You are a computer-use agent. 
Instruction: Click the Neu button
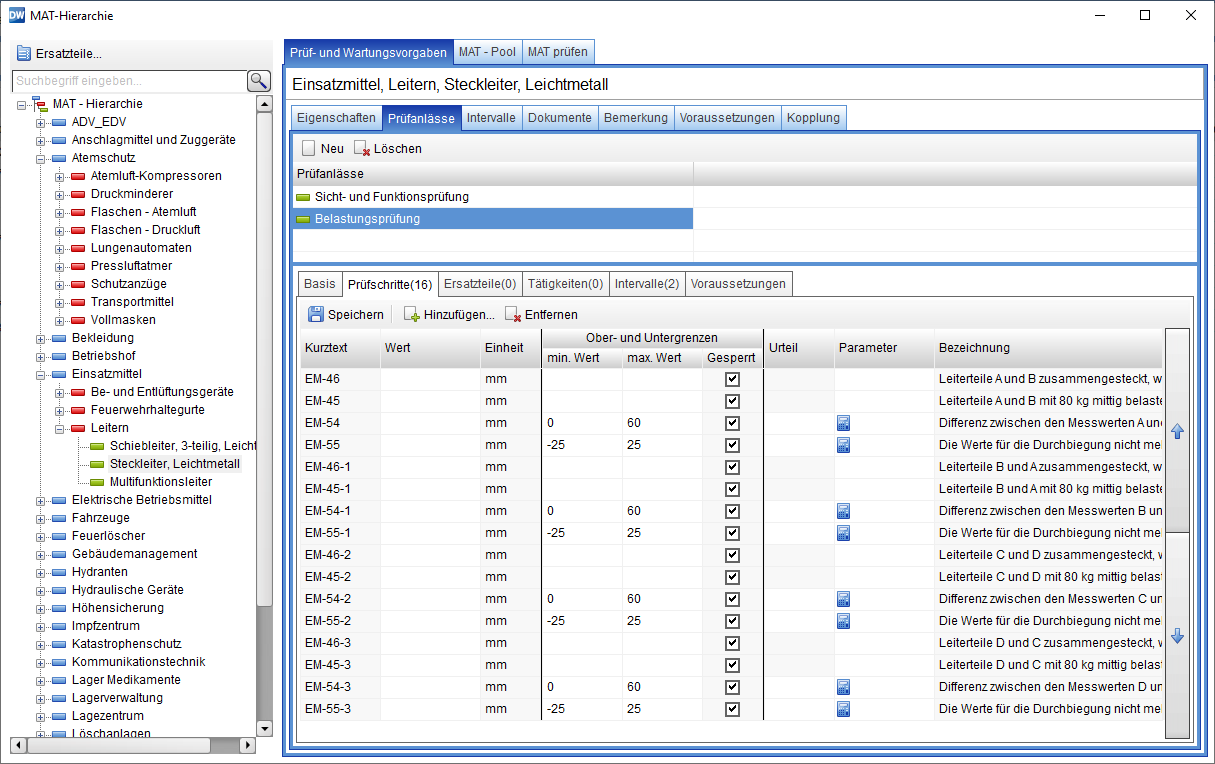(x=323, y=148)
